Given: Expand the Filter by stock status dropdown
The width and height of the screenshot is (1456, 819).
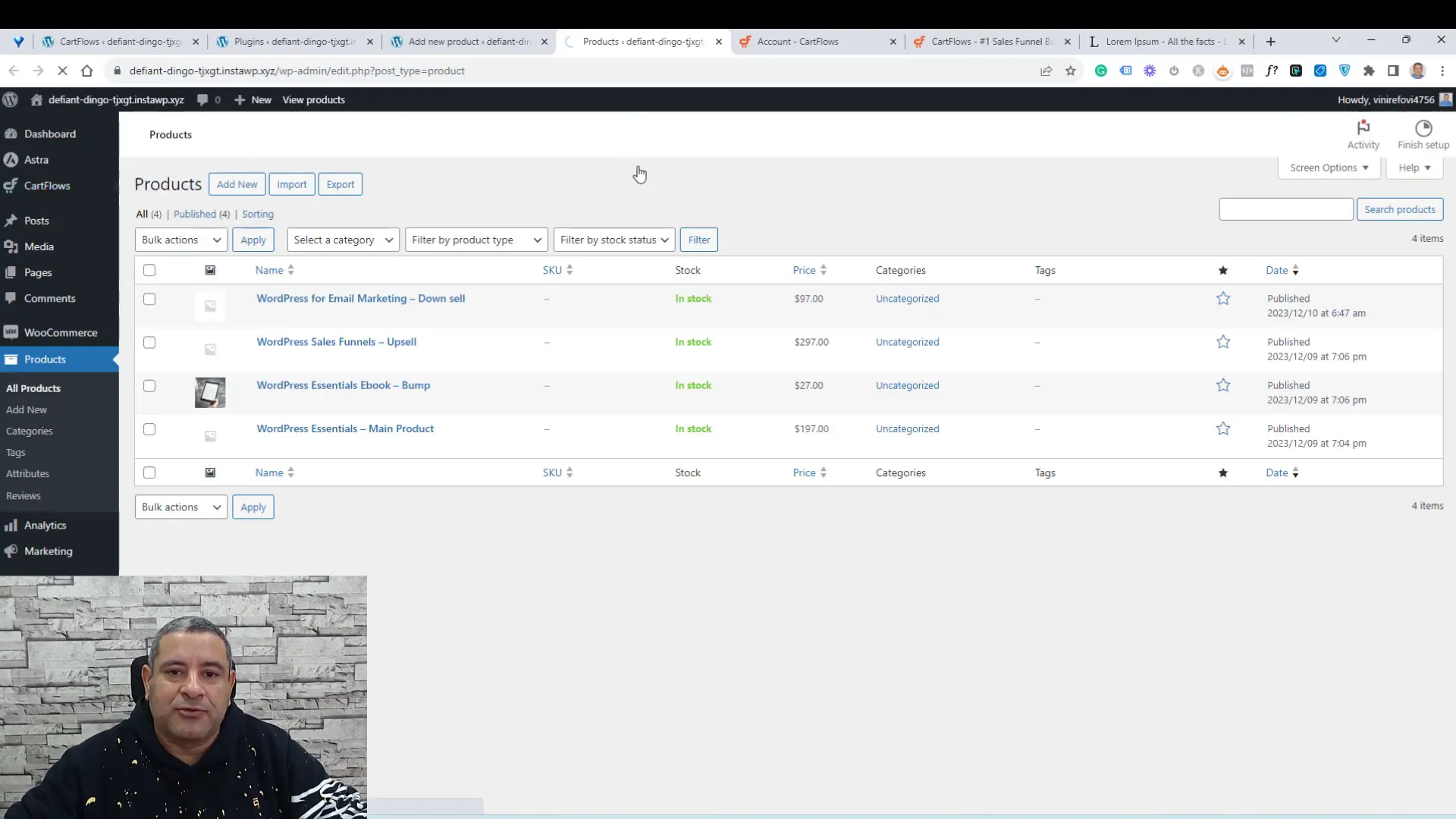Looking at the screenshot, I should tap(612, 239).
